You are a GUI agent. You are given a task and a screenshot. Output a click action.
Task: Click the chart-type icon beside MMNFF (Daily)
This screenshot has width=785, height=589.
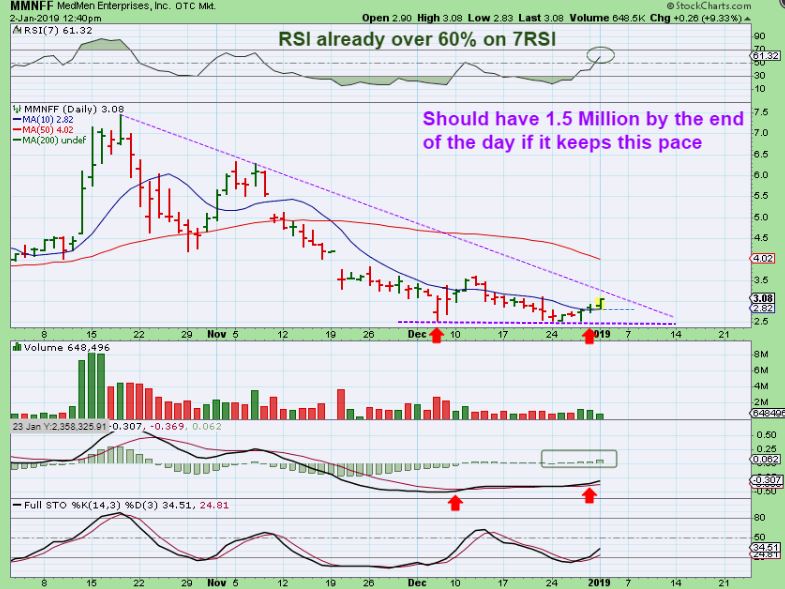point(17,109)
